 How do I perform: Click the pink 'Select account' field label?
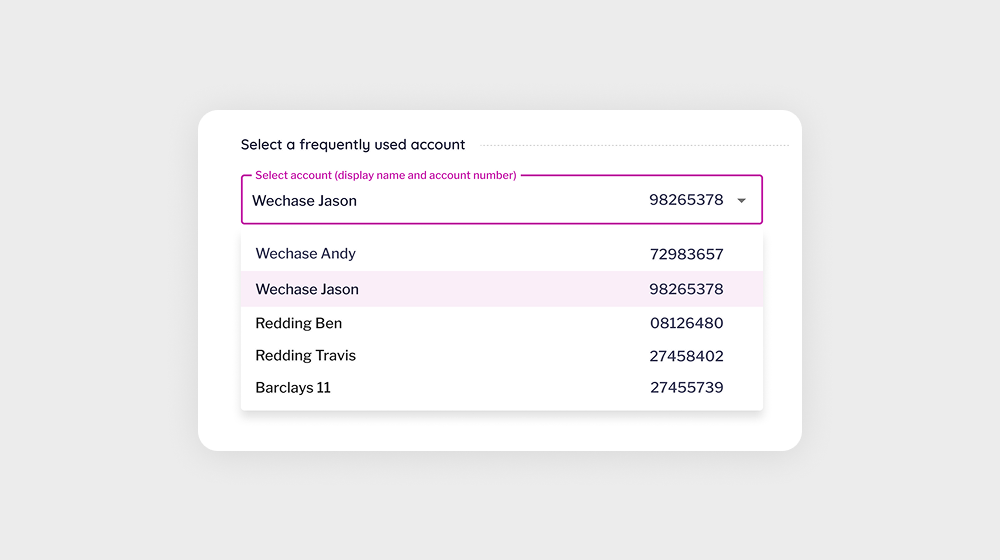click(x=385, y=175)
